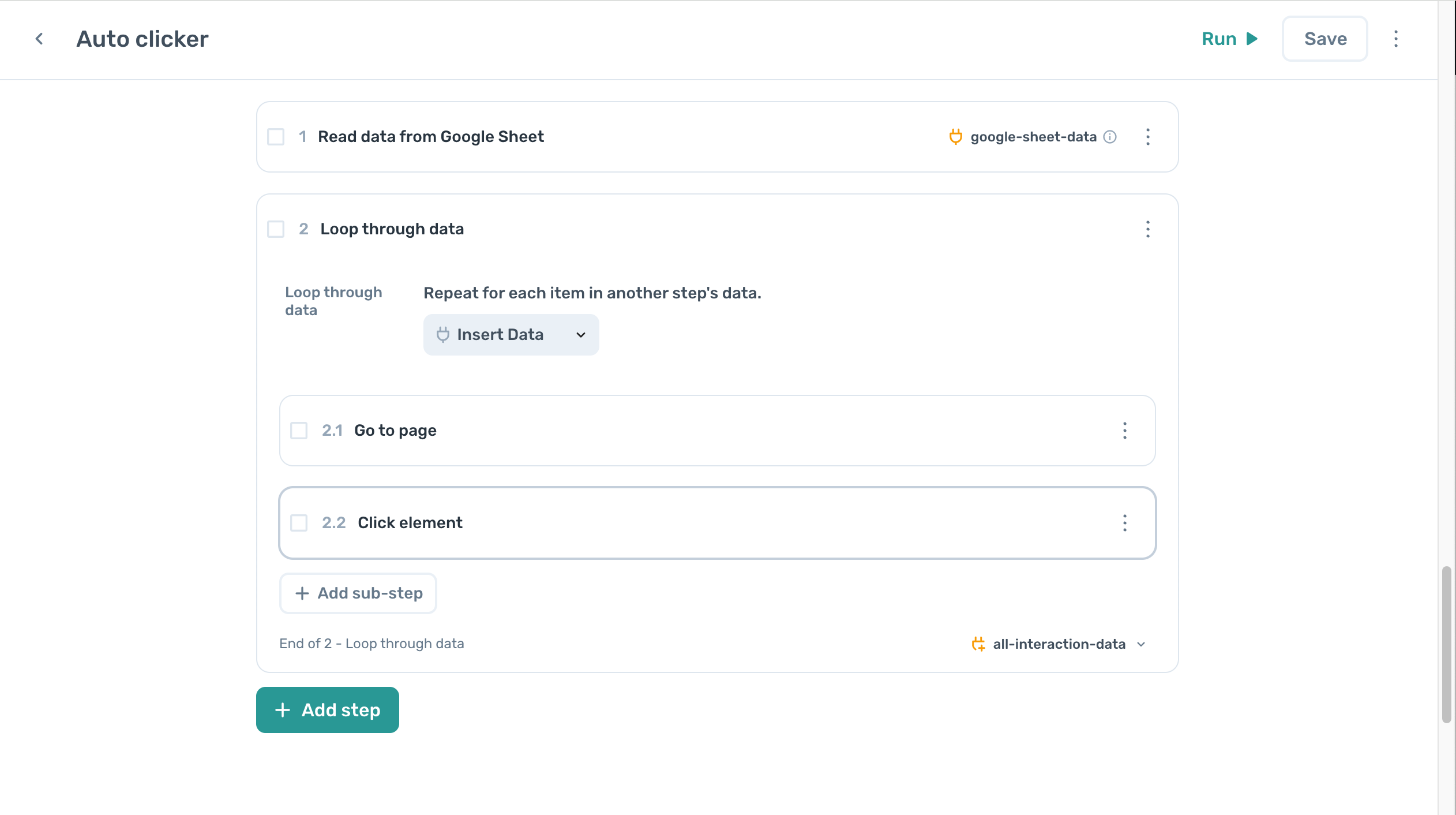The image size is (1456, 815).
Task: Click the info icon next to google-sheet-data
Action: pyautogui.click(x=1110, y=137)
